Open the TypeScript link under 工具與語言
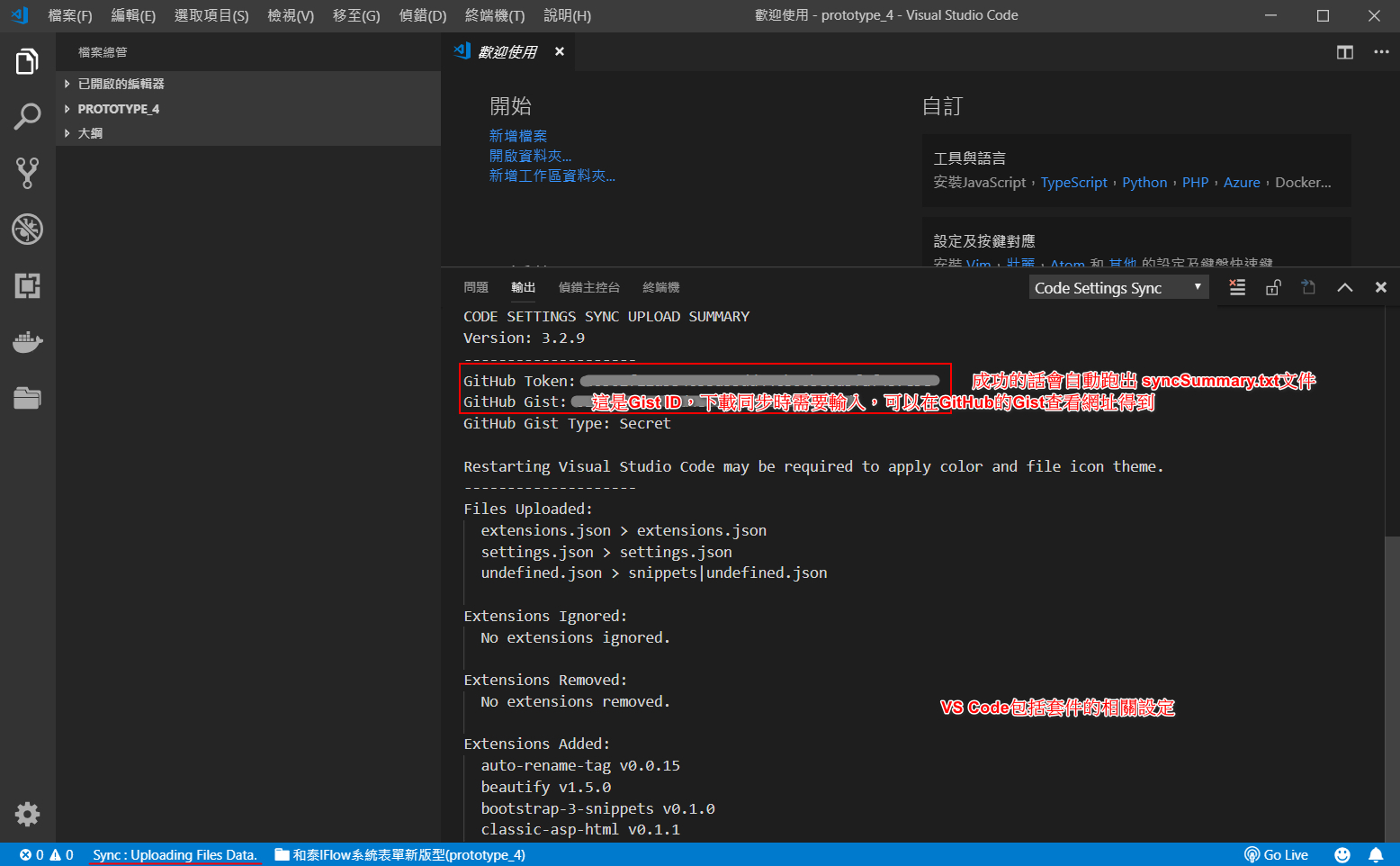 [x=1073, y=182]
